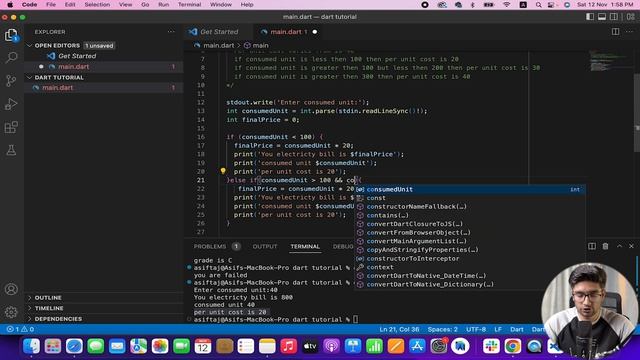Screen dimensions: 640x360
Task: Open the Apple menu
Action: (10, 4)
